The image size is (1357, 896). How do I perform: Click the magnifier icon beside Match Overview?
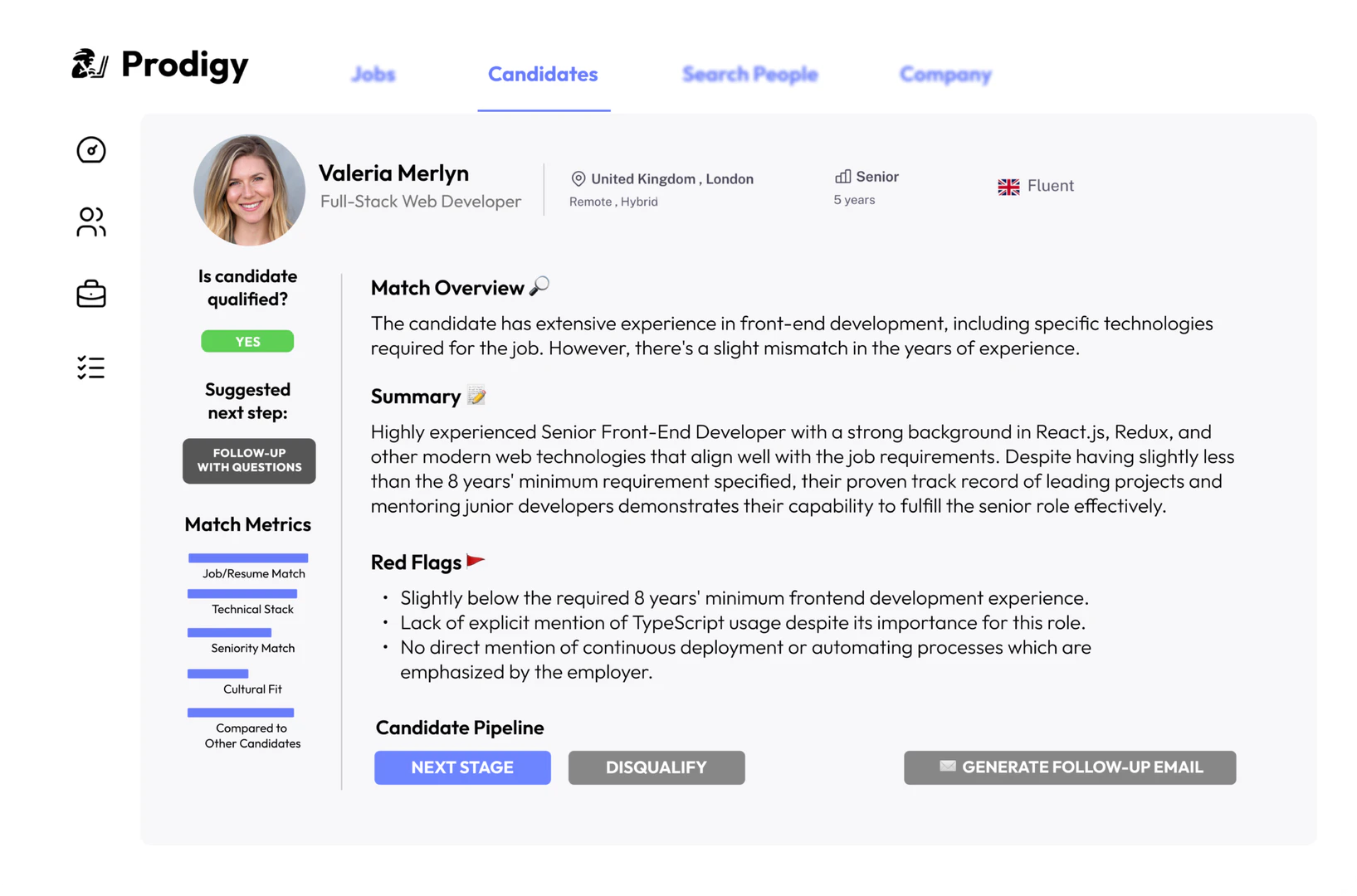539,286
